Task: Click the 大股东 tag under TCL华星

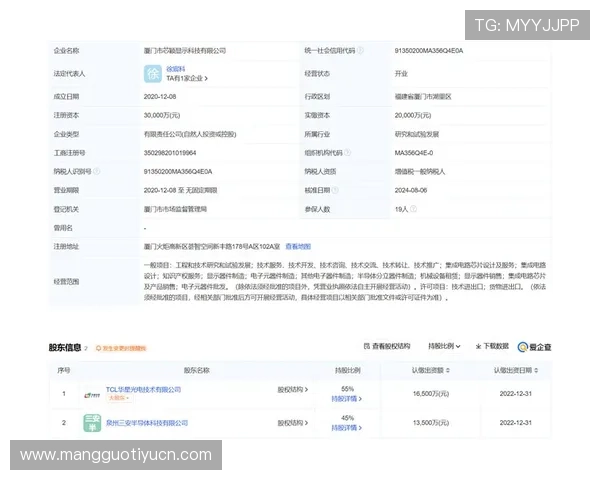Action: [x=118, y=398]
